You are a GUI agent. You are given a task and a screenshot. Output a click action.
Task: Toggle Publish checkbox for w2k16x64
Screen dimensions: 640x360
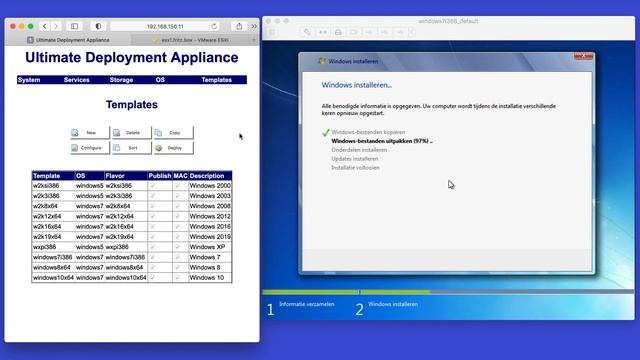[153, 227]
